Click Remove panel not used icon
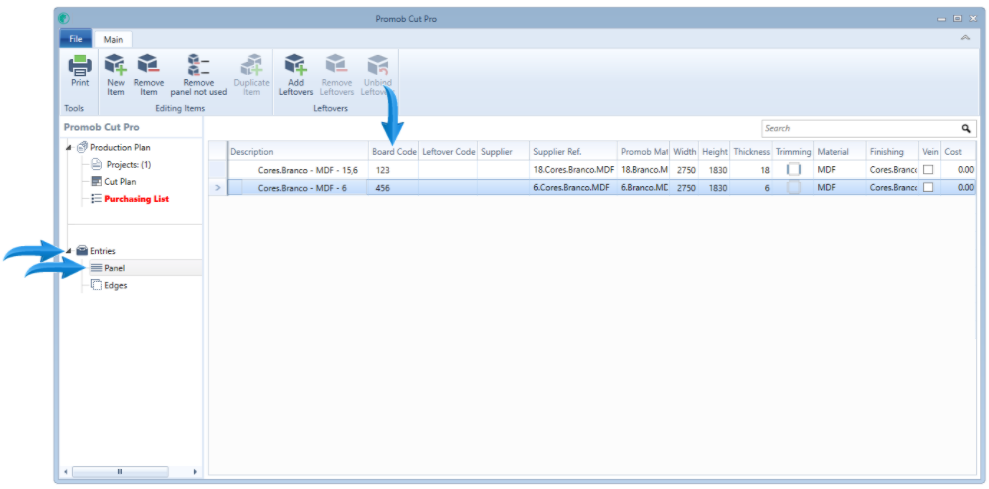The height and width of the screenshot is (489, 989). coord(199,66)
